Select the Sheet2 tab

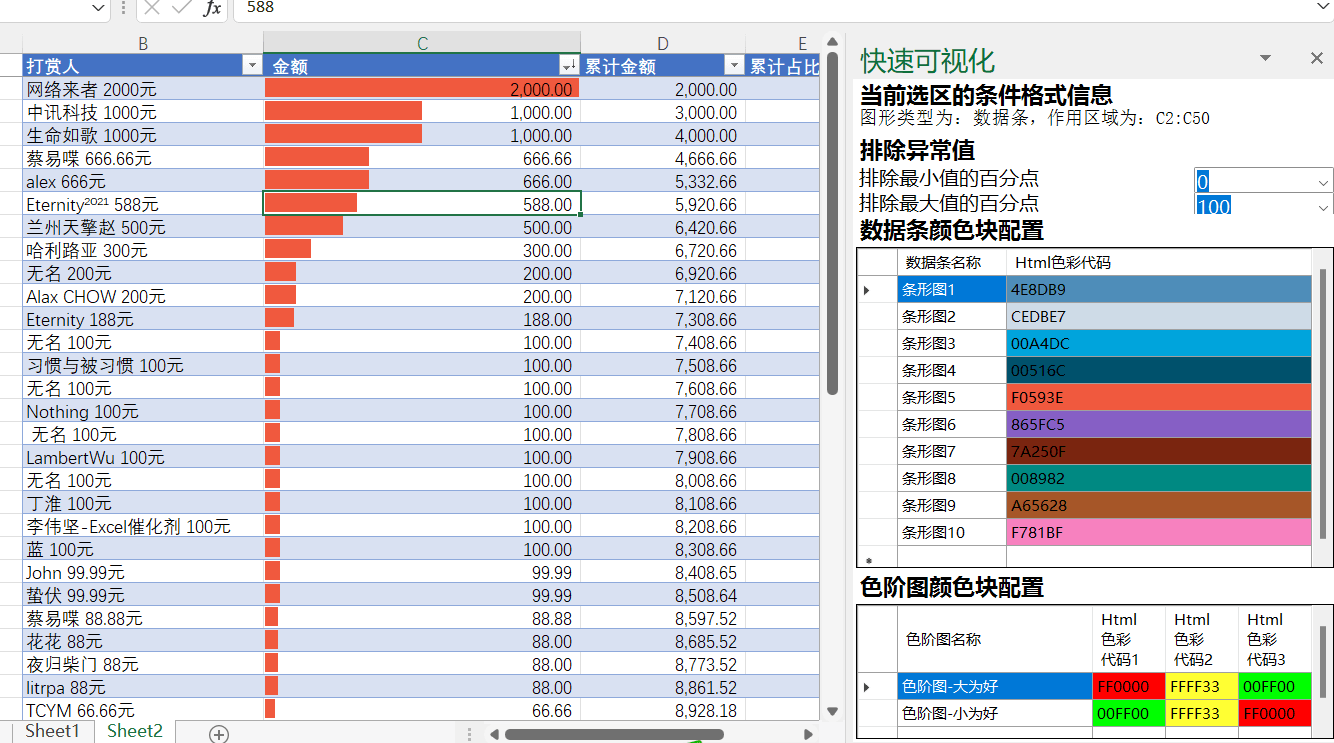coord(135,731)
